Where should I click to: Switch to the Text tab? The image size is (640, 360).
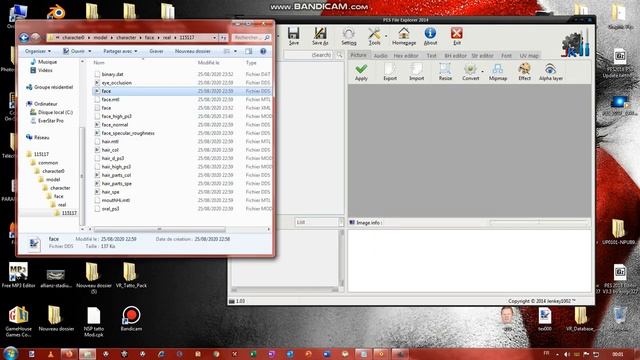(431, 56)
